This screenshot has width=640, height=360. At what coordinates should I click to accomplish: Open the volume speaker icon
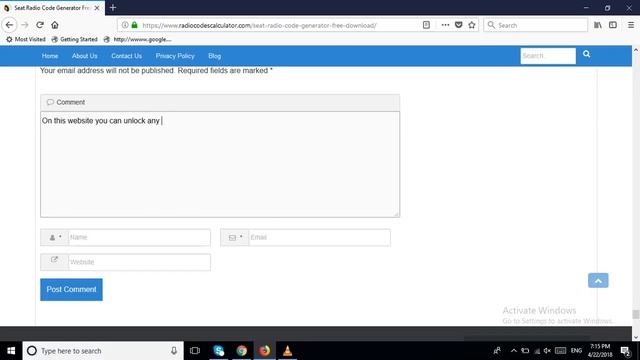tap(547, 351)
